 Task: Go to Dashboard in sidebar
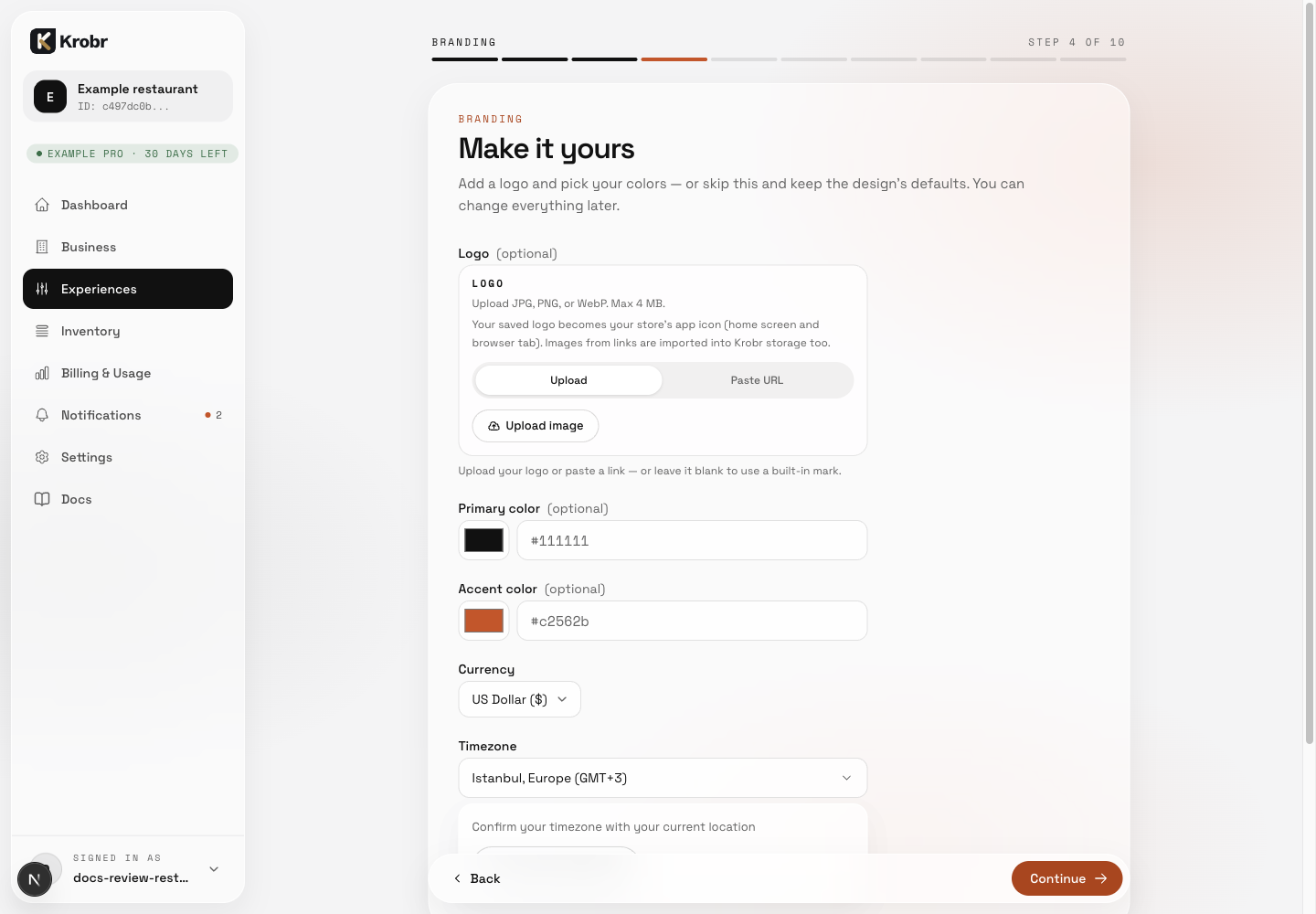[128, 205]
